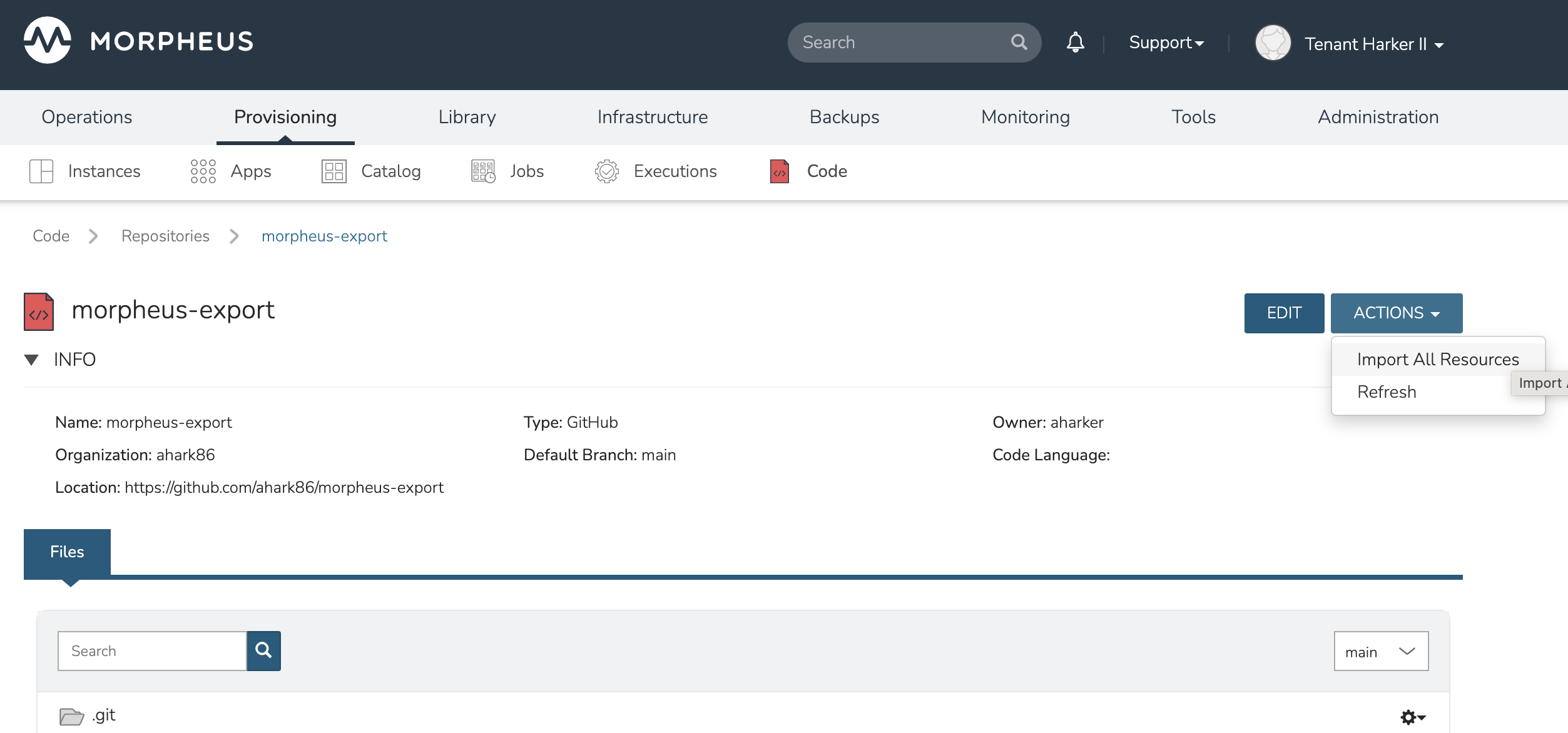Click the user avatar image
1568x733 pixels.
(x=1273, y=43)
